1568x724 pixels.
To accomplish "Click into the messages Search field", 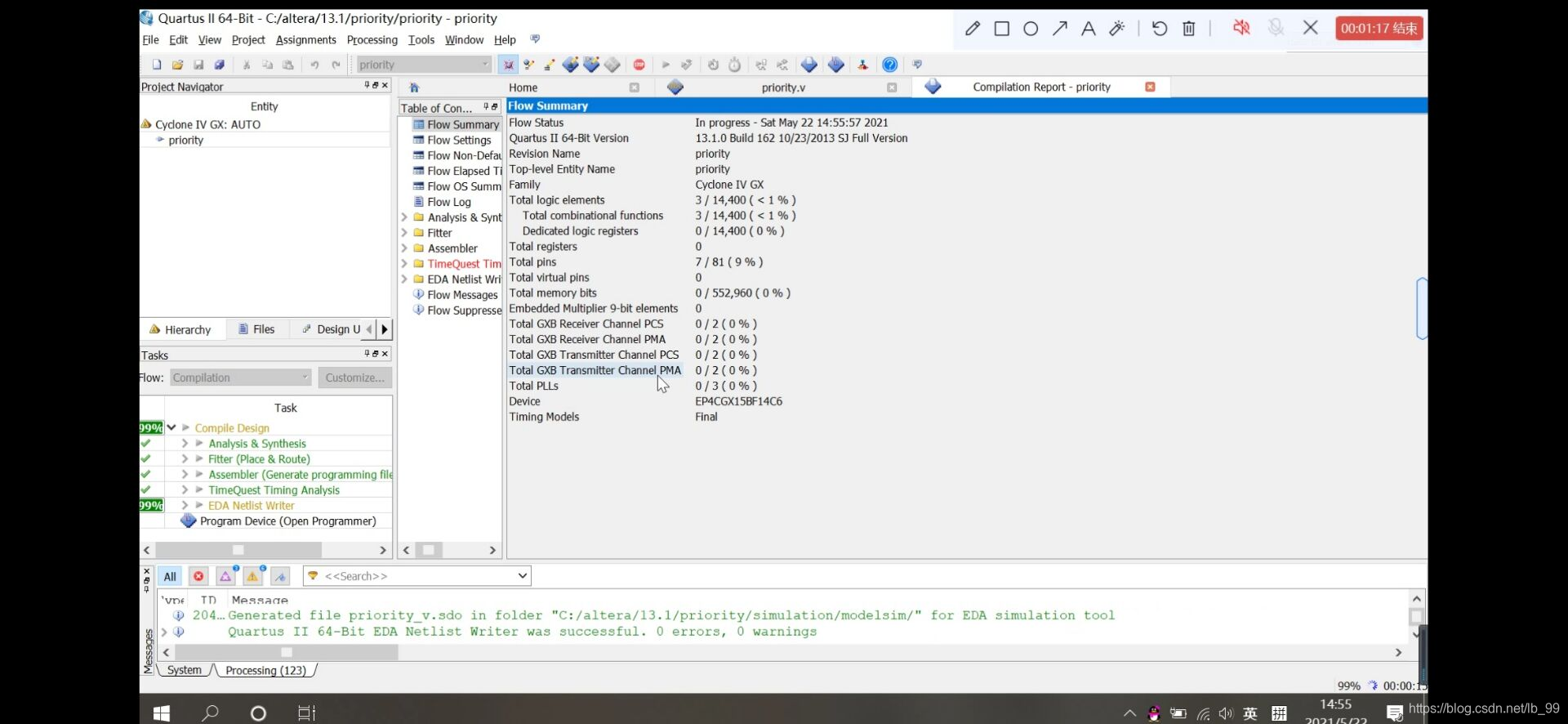I will click(418, 576).
